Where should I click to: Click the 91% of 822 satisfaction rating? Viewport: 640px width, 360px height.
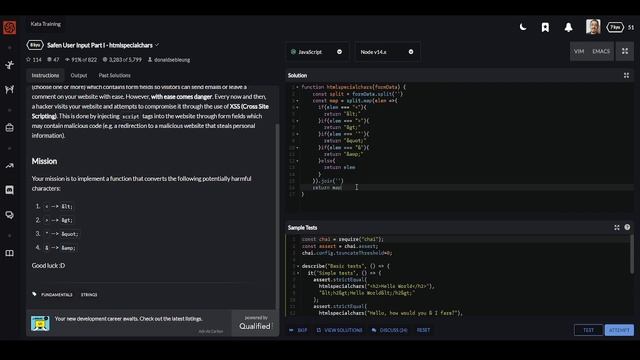pyautogui.click(x=81, y=60)
